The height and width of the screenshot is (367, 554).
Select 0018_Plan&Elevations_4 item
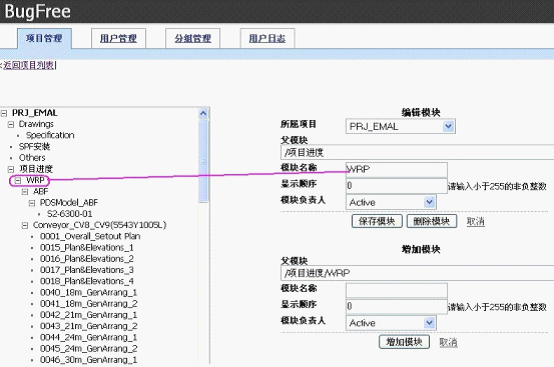tap(87, 282)
